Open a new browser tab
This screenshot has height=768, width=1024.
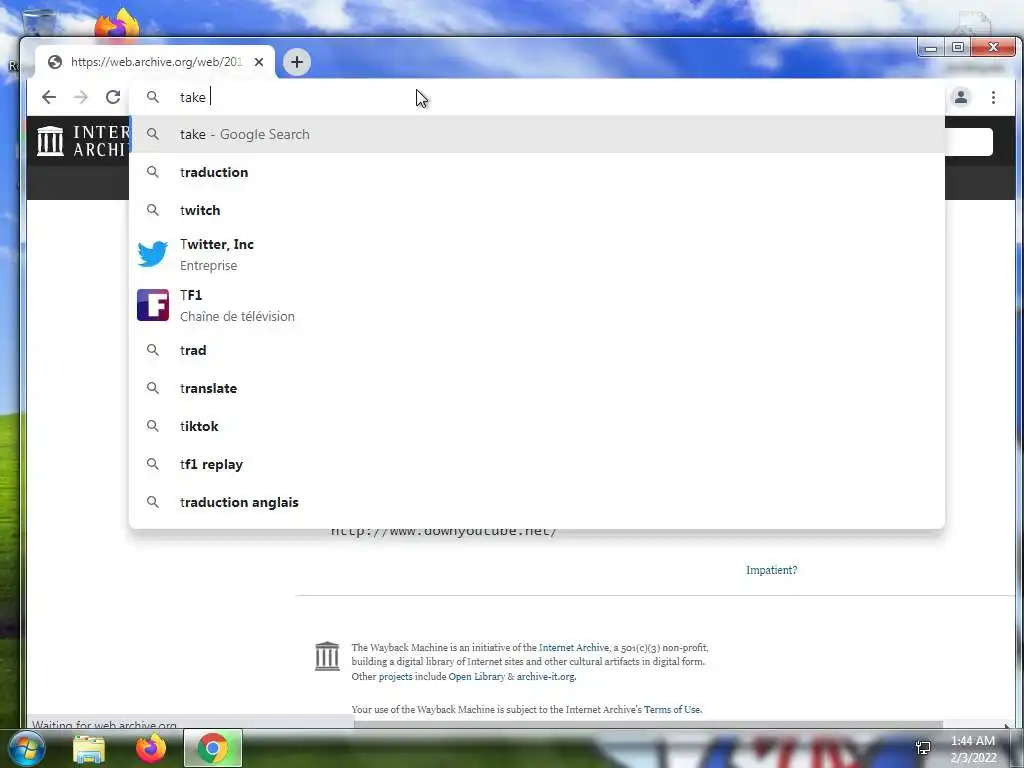pos(296,62)
